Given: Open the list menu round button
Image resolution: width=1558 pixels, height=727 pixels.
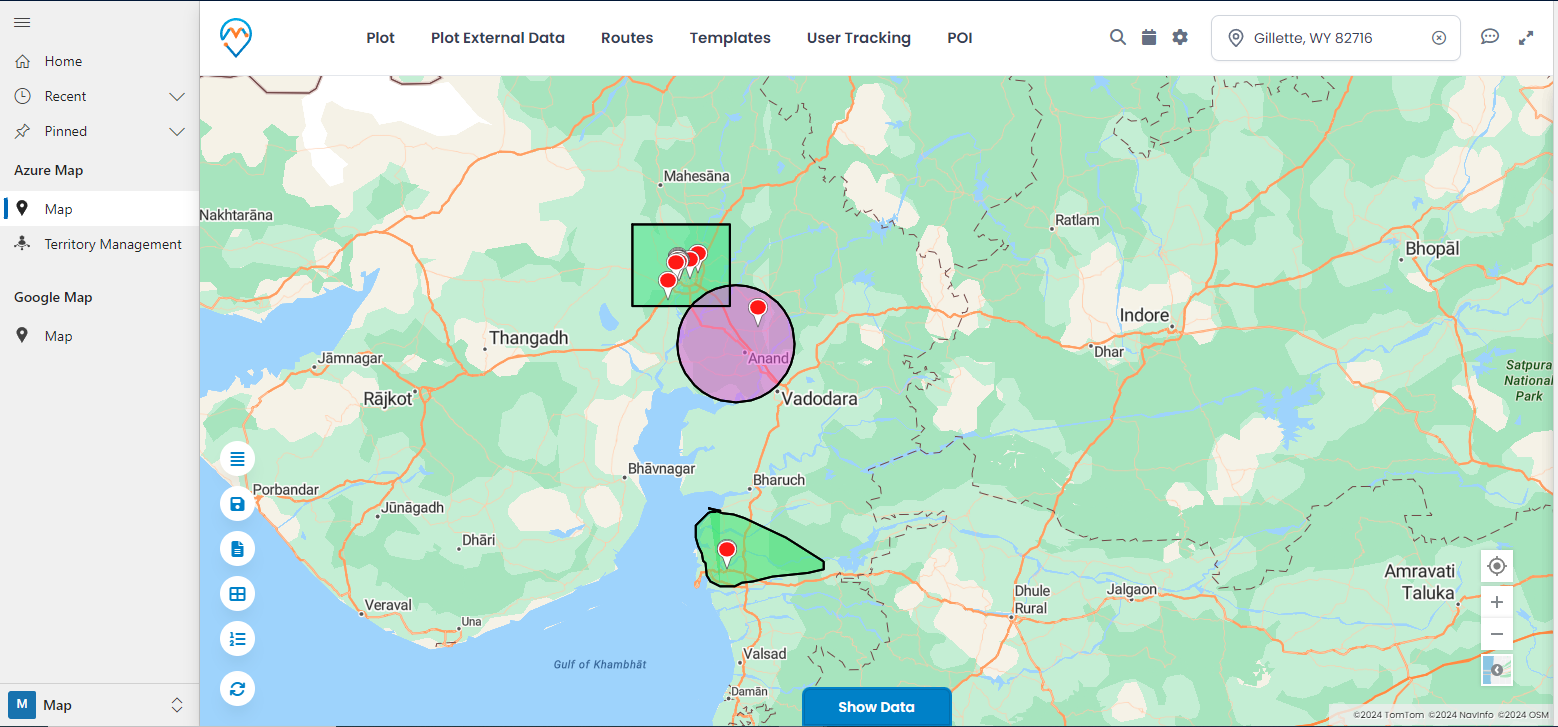Looking at the screenshot, I should (x=237, y=459).
